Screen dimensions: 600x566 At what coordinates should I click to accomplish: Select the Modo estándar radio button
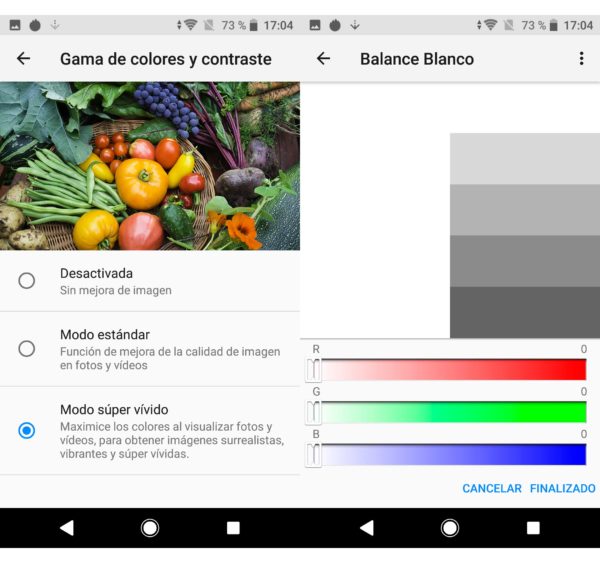(27, 349)
